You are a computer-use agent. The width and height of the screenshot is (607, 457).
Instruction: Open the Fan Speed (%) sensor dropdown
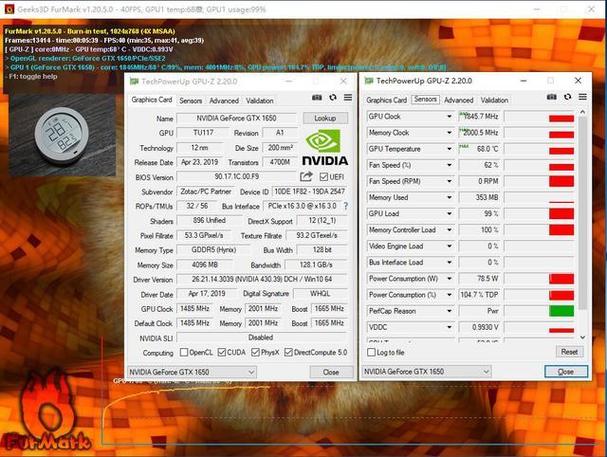(449, 165)
